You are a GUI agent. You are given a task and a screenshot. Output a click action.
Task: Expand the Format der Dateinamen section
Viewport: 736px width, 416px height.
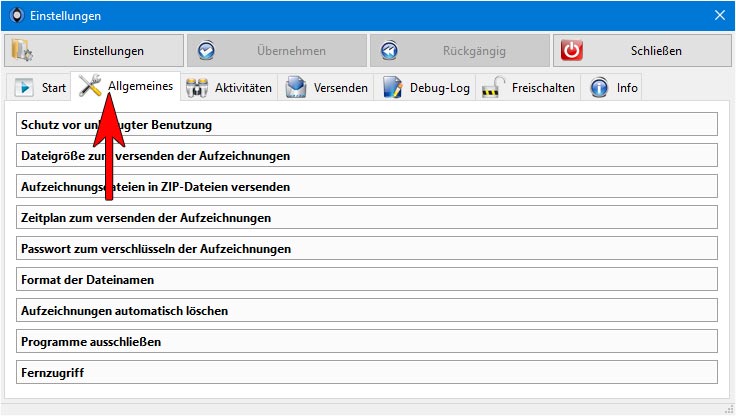click(367, 279)
